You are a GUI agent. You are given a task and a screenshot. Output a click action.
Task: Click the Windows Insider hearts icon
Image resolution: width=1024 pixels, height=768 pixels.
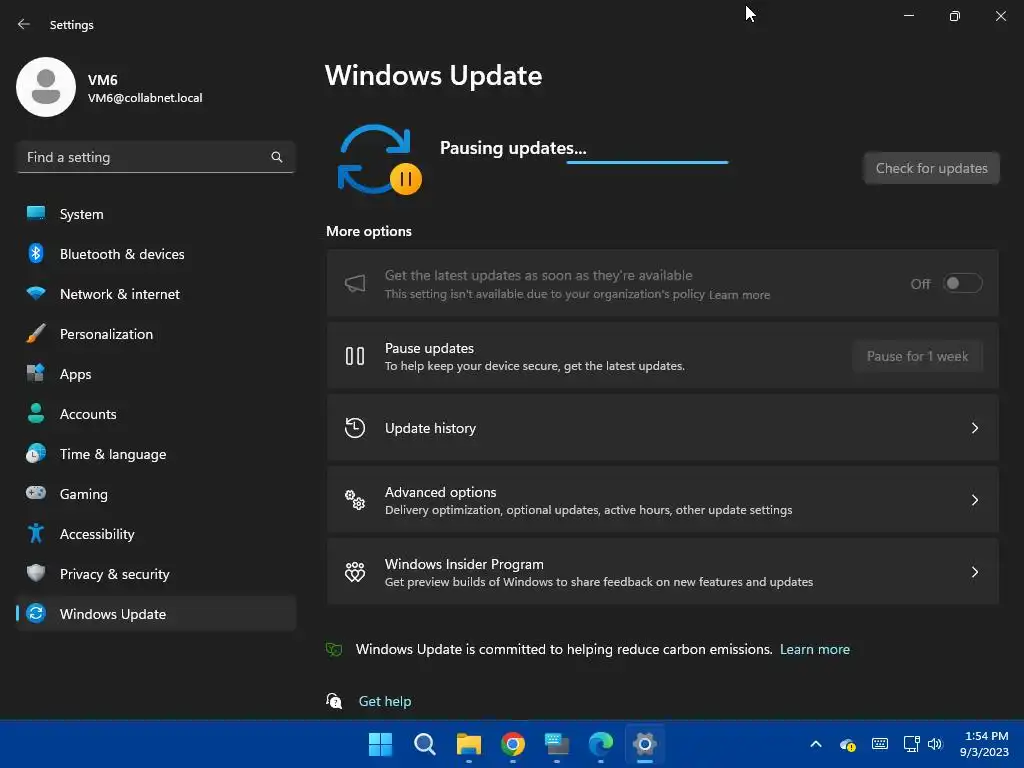coord(355,572)
